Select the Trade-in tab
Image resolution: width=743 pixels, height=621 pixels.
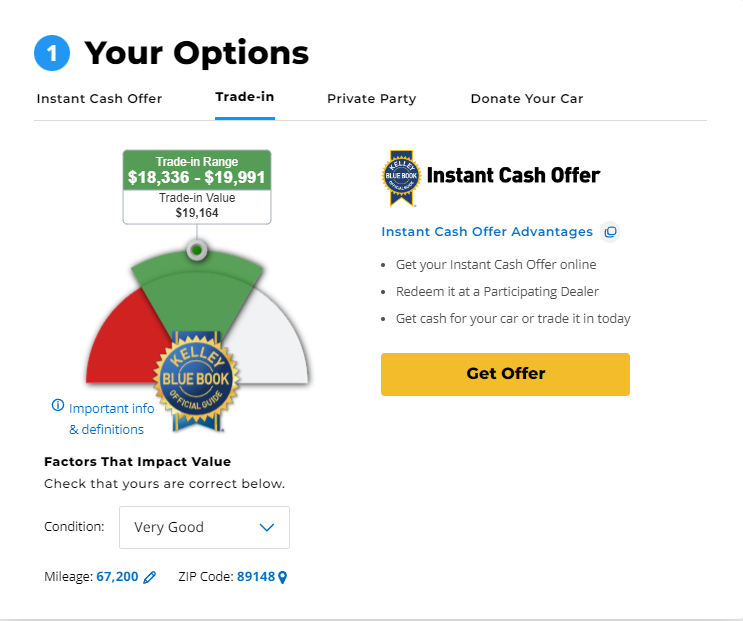[x=244, y=97]
